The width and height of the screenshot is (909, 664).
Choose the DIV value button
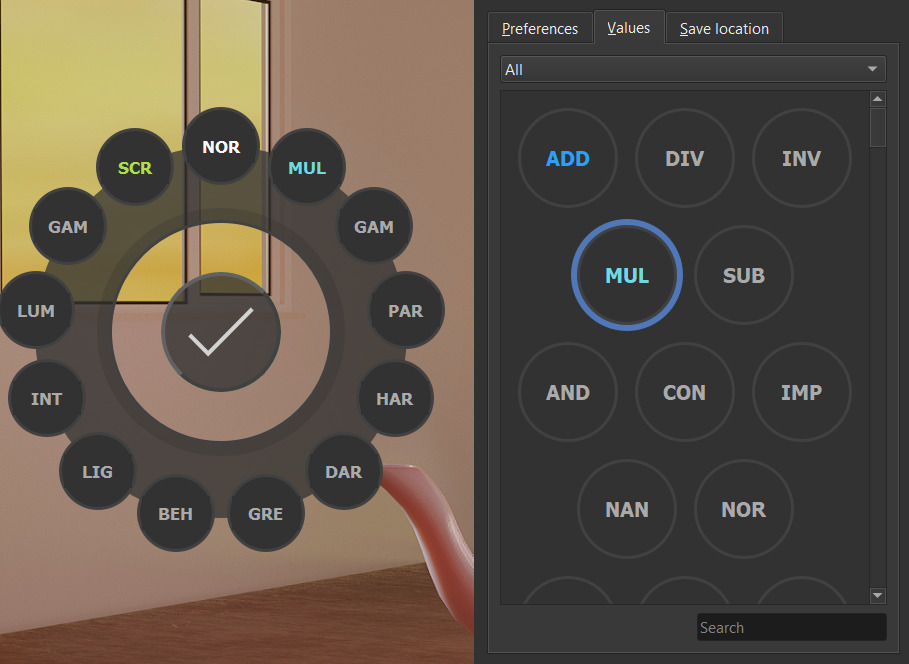[685, 158]
